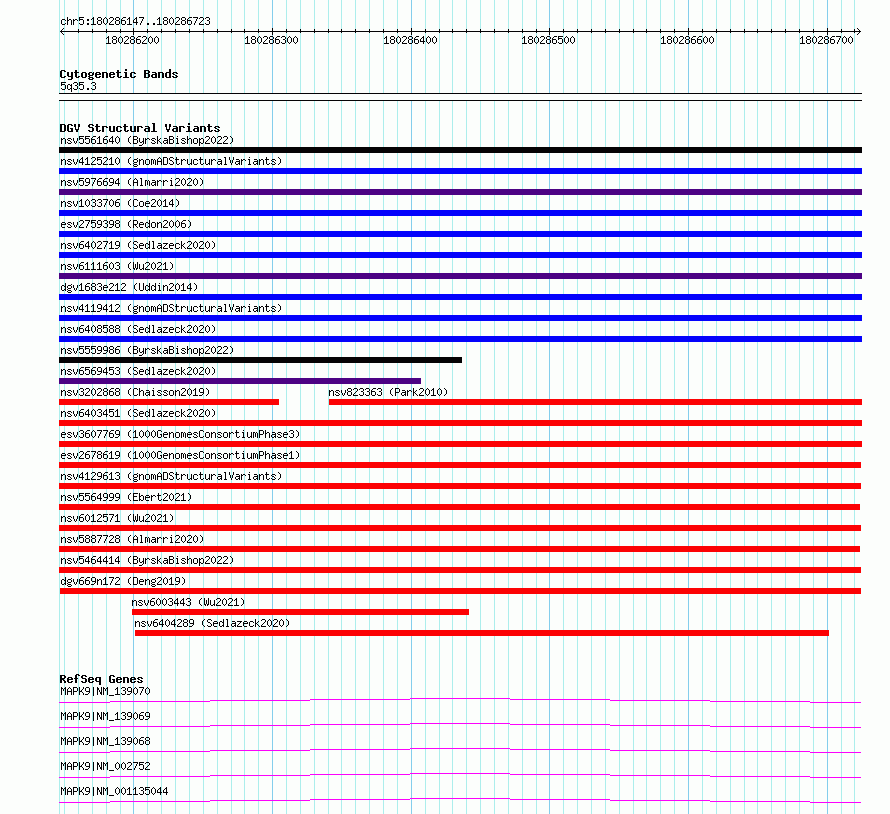Select the purple nsv5976694 variant bar
This screenshot has width=890, height=814.
pos(460,192)
